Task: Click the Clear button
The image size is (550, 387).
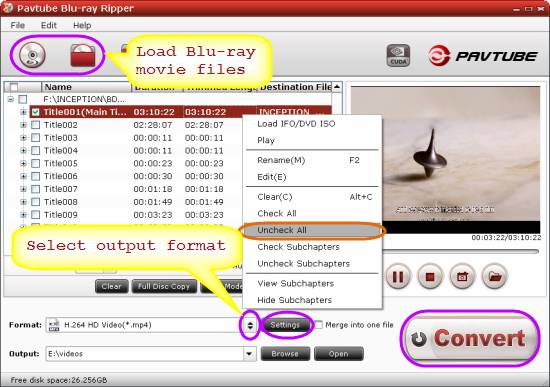Action: (112, 287)
